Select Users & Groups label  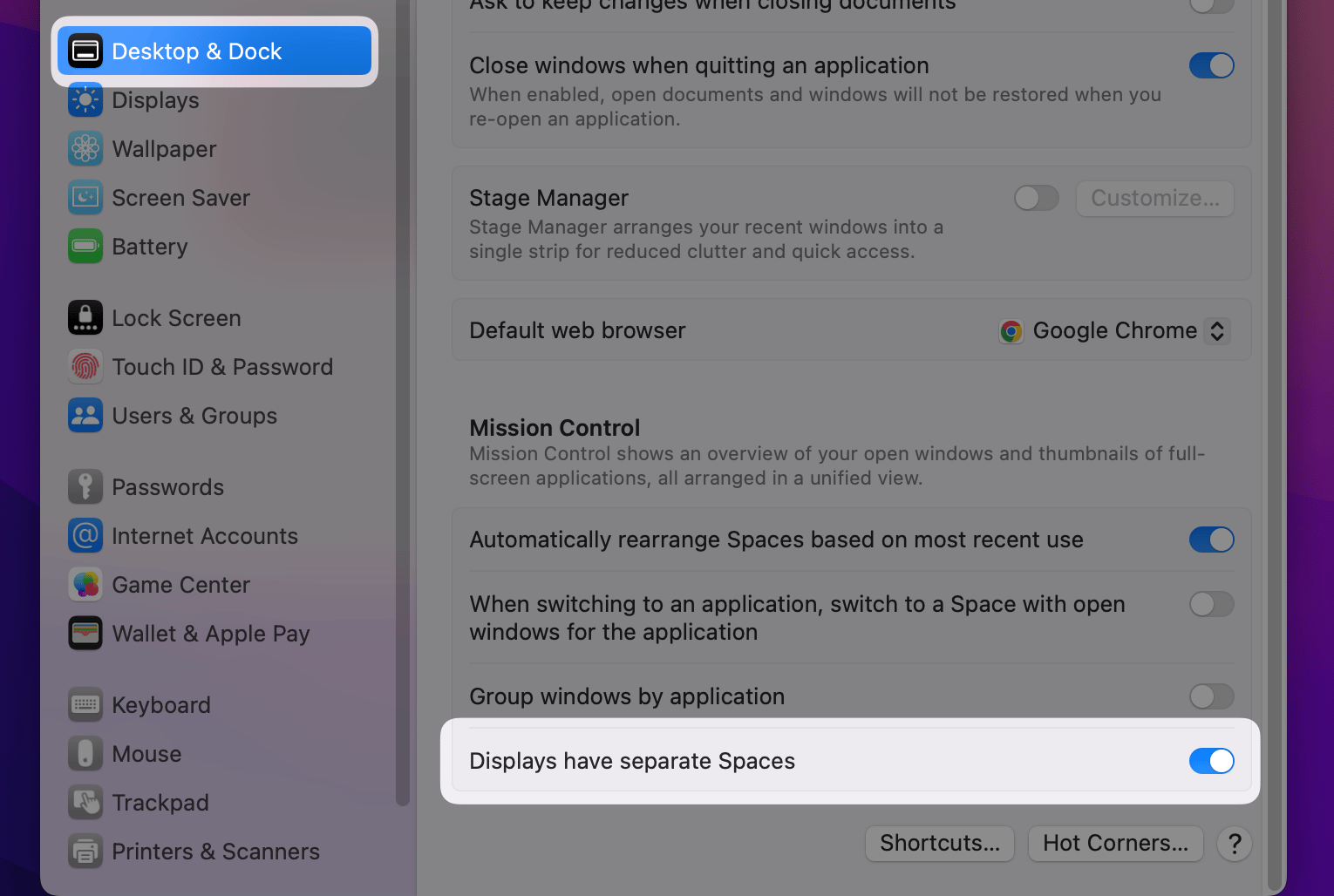tap(194, 416)
